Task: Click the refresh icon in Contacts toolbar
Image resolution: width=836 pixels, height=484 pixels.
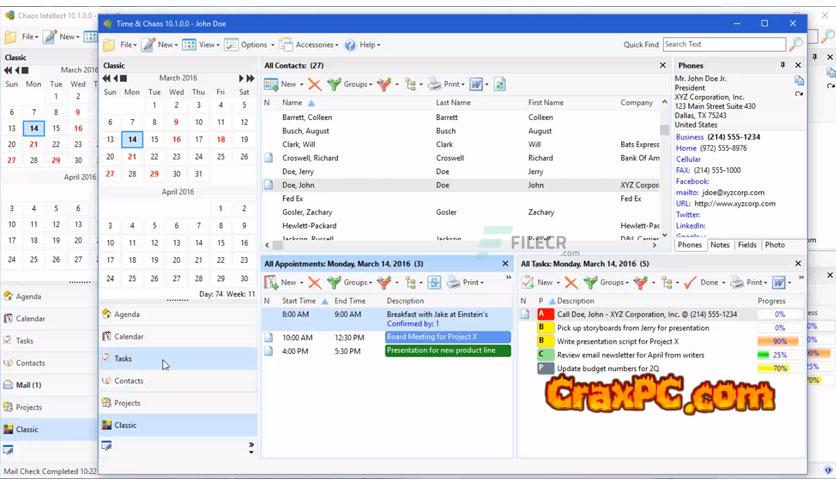Action: click(500, 85)
